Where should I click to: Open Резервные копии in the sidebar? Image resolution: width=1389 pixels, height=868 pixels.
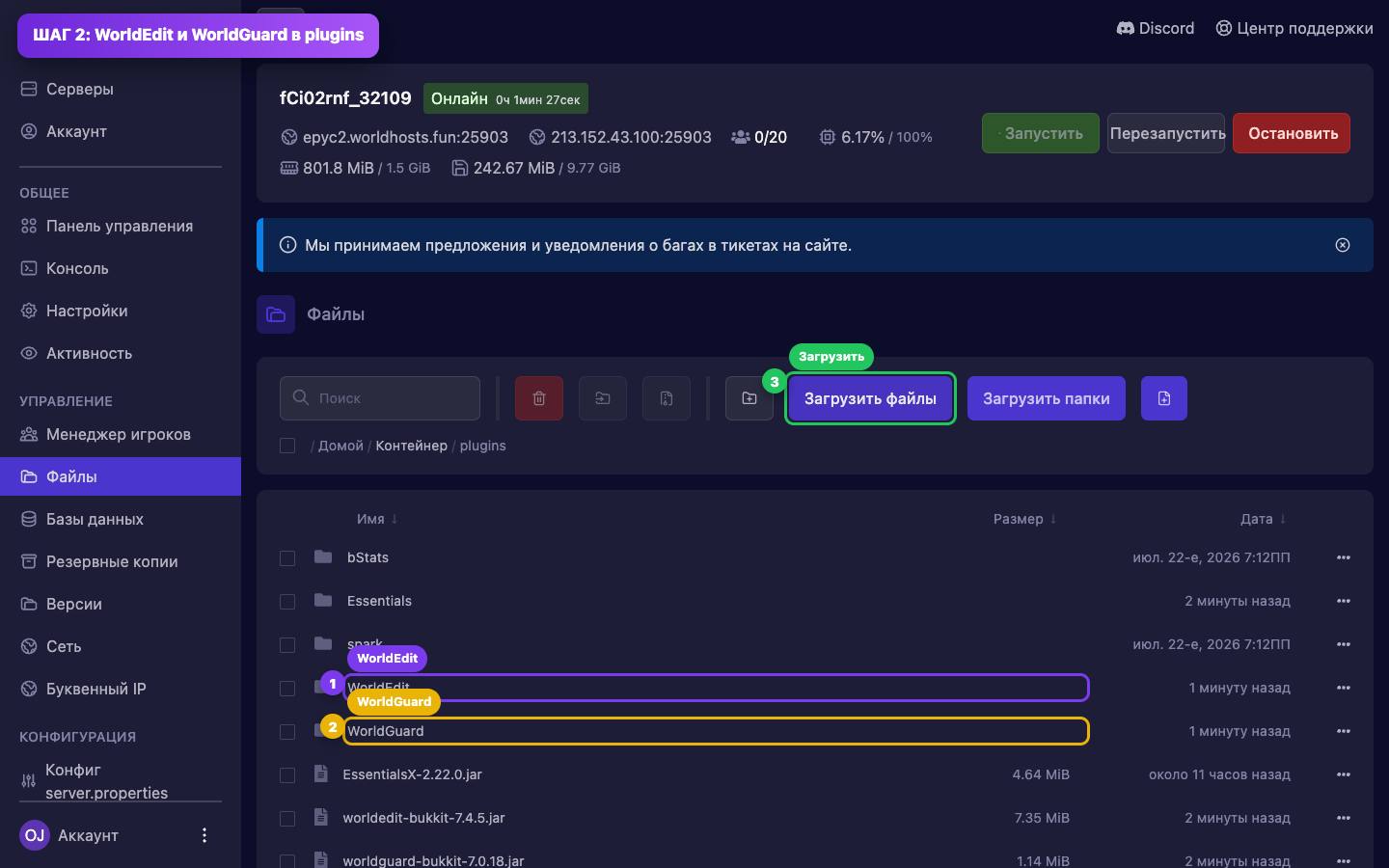click(121, 561)
